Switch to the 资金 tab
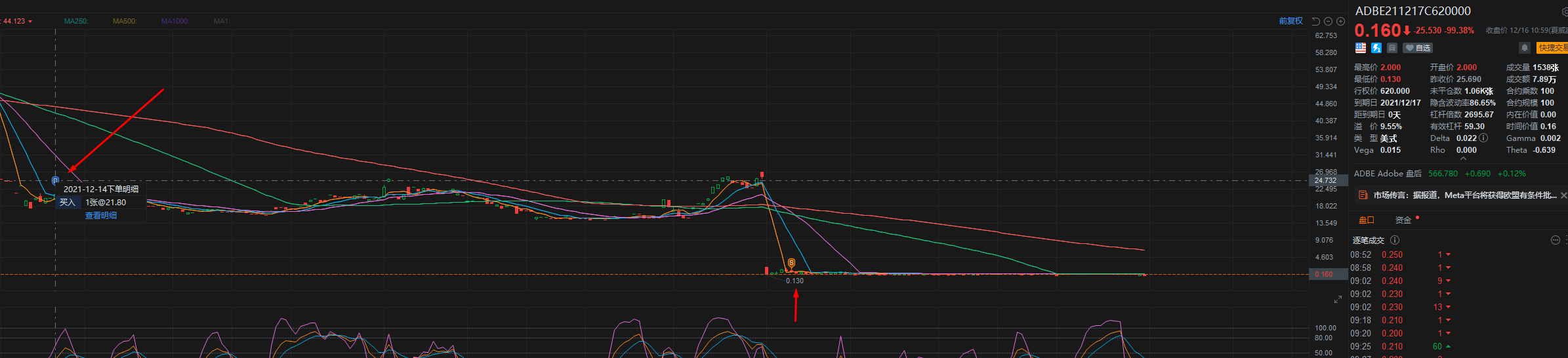 pos(1403,220)
